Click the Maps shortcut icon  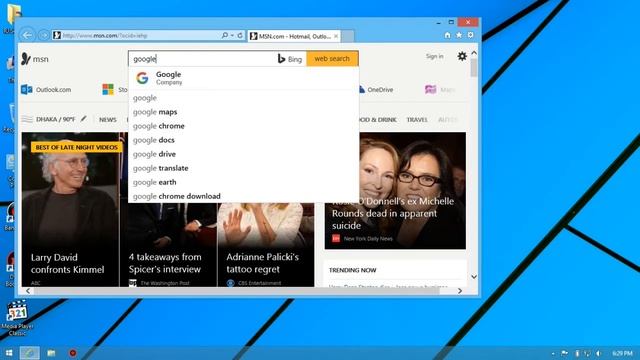click(430, 89)
